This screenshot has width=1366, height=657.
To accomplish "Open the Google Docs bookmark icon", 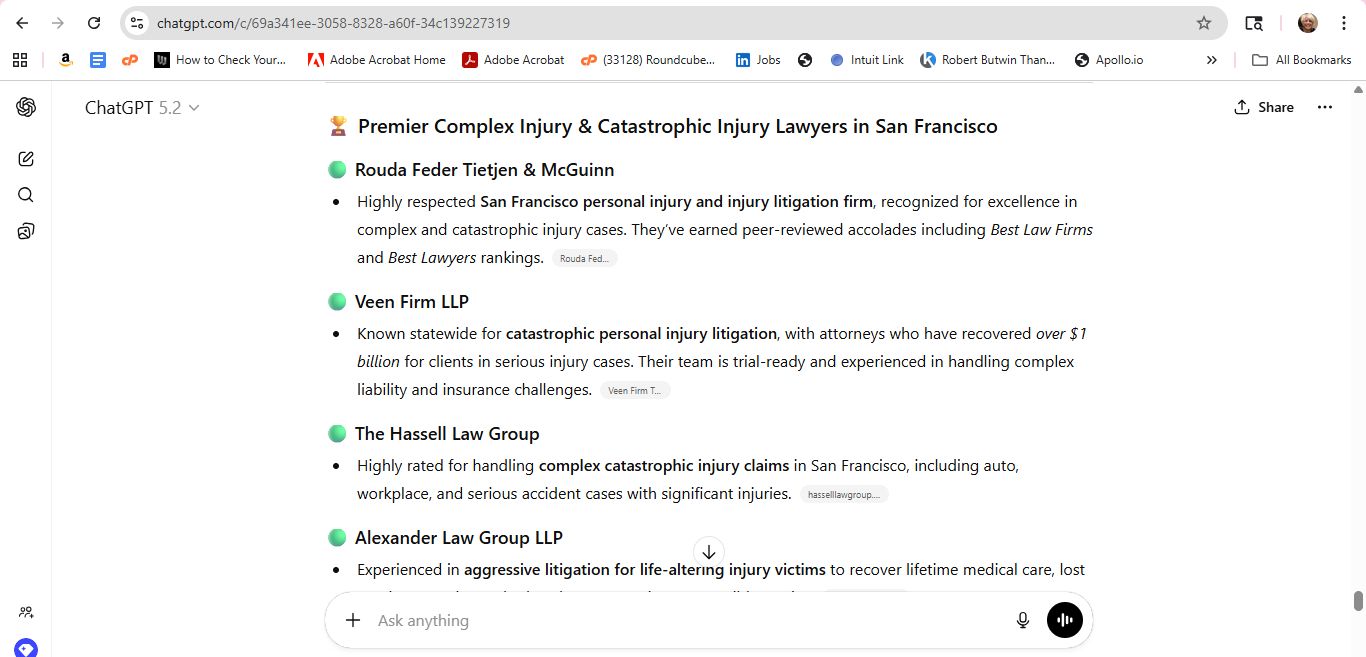I will pyautogui.click(x=98, y=60).
